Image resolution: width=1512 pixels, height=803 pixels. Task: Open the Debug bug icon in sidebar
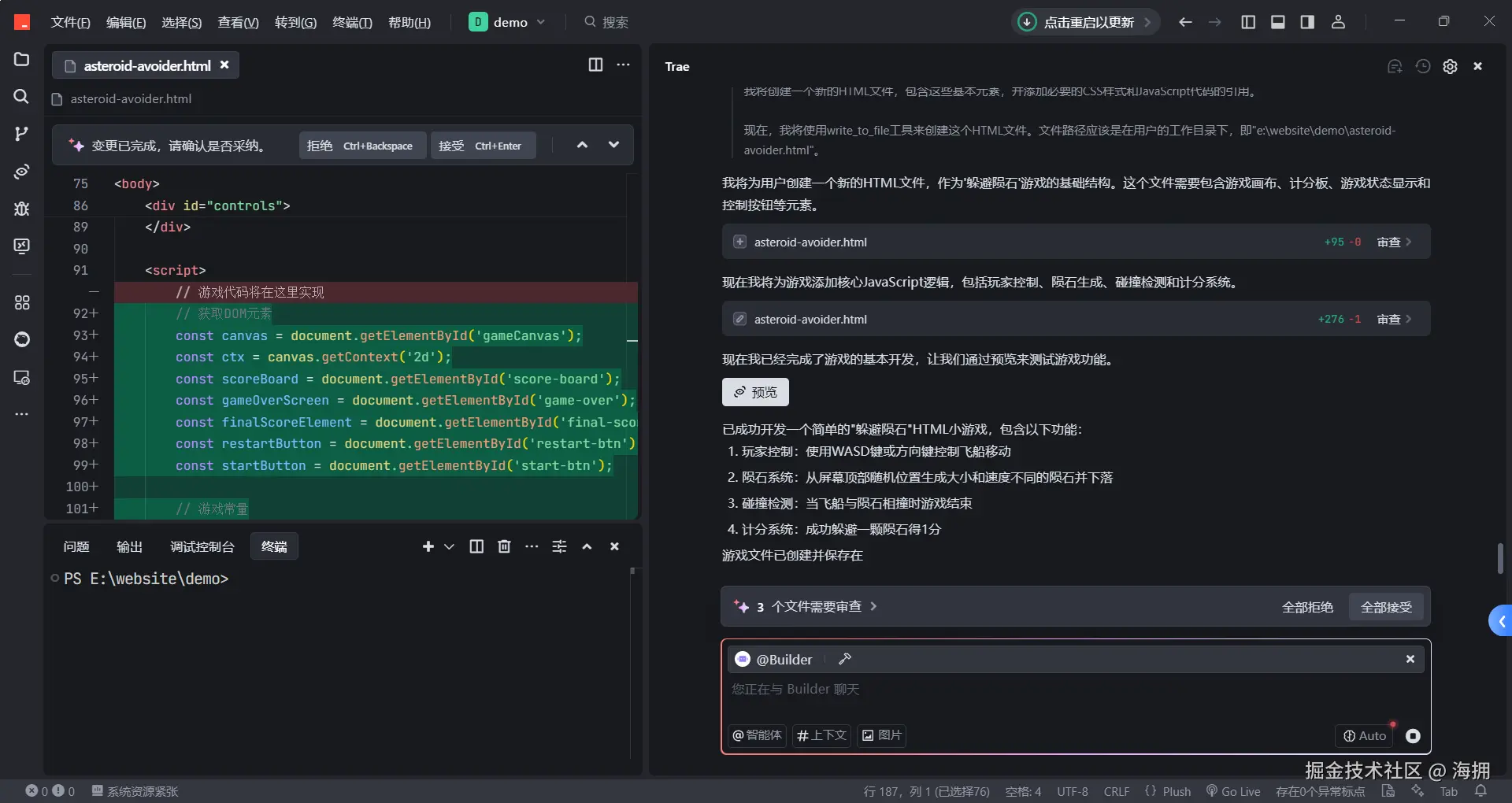point(21,209)
